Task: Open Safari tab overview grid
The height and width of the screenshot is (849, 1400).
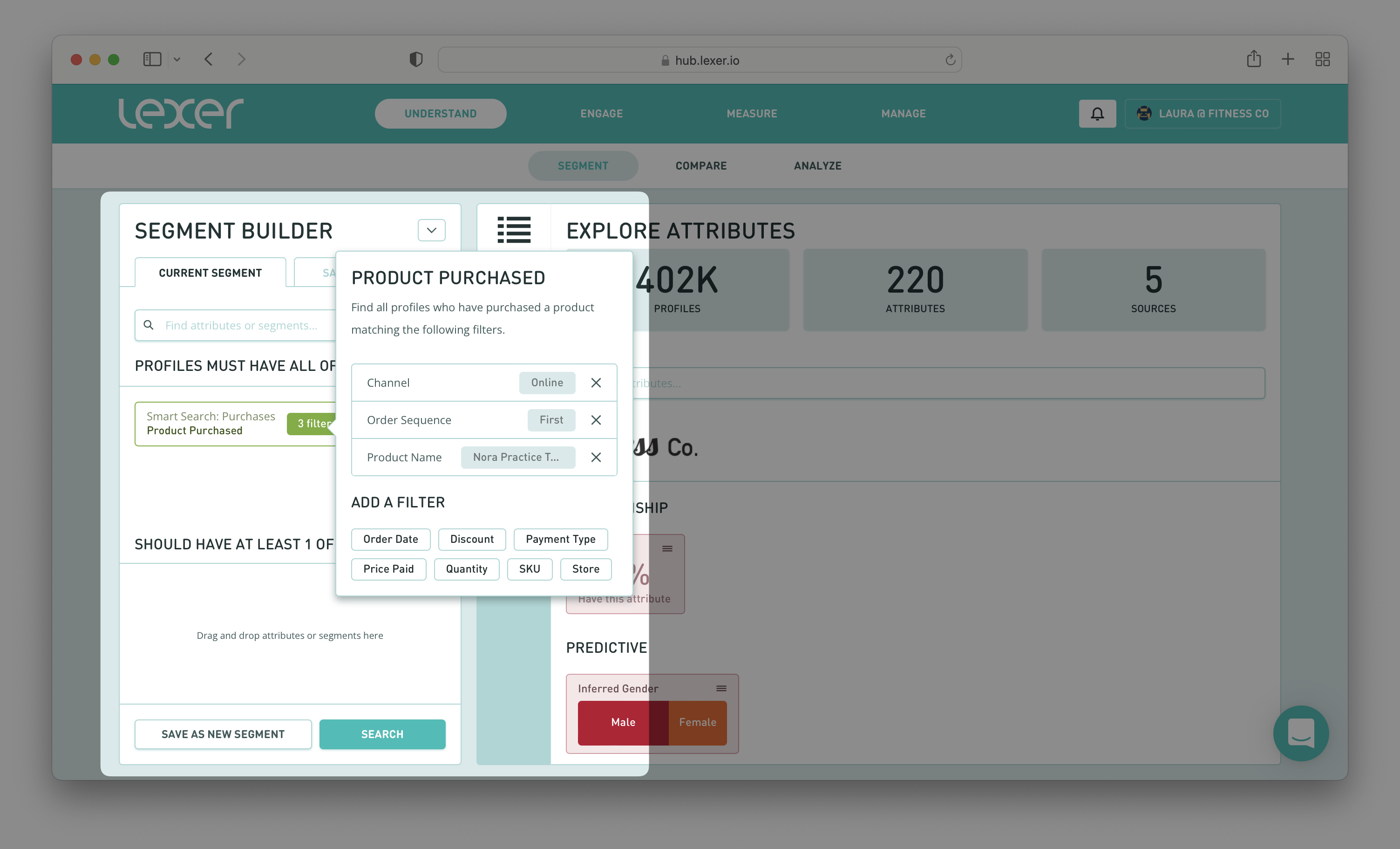Action: (1323, 59)
